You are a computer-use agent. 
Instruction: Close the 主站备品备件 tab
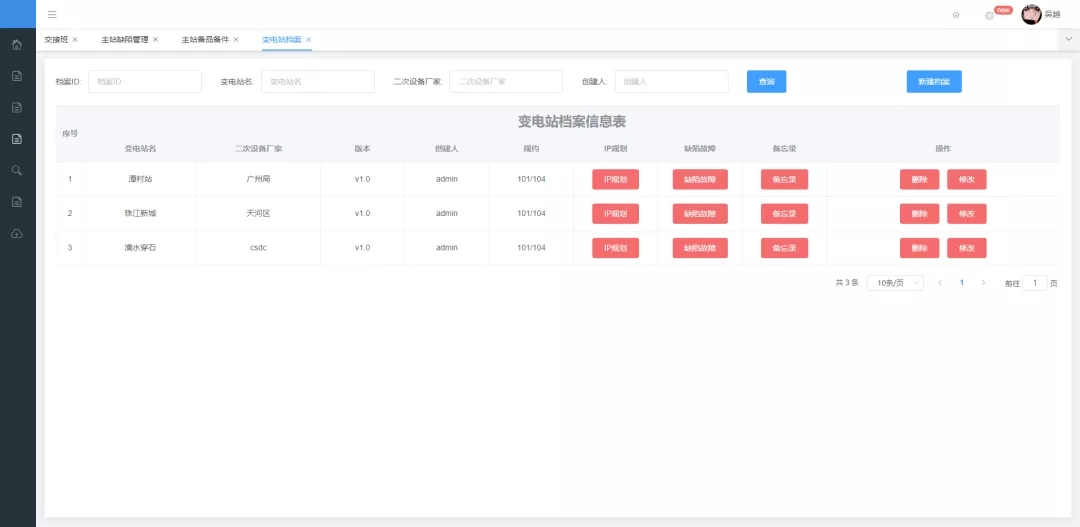pos(236,40)
